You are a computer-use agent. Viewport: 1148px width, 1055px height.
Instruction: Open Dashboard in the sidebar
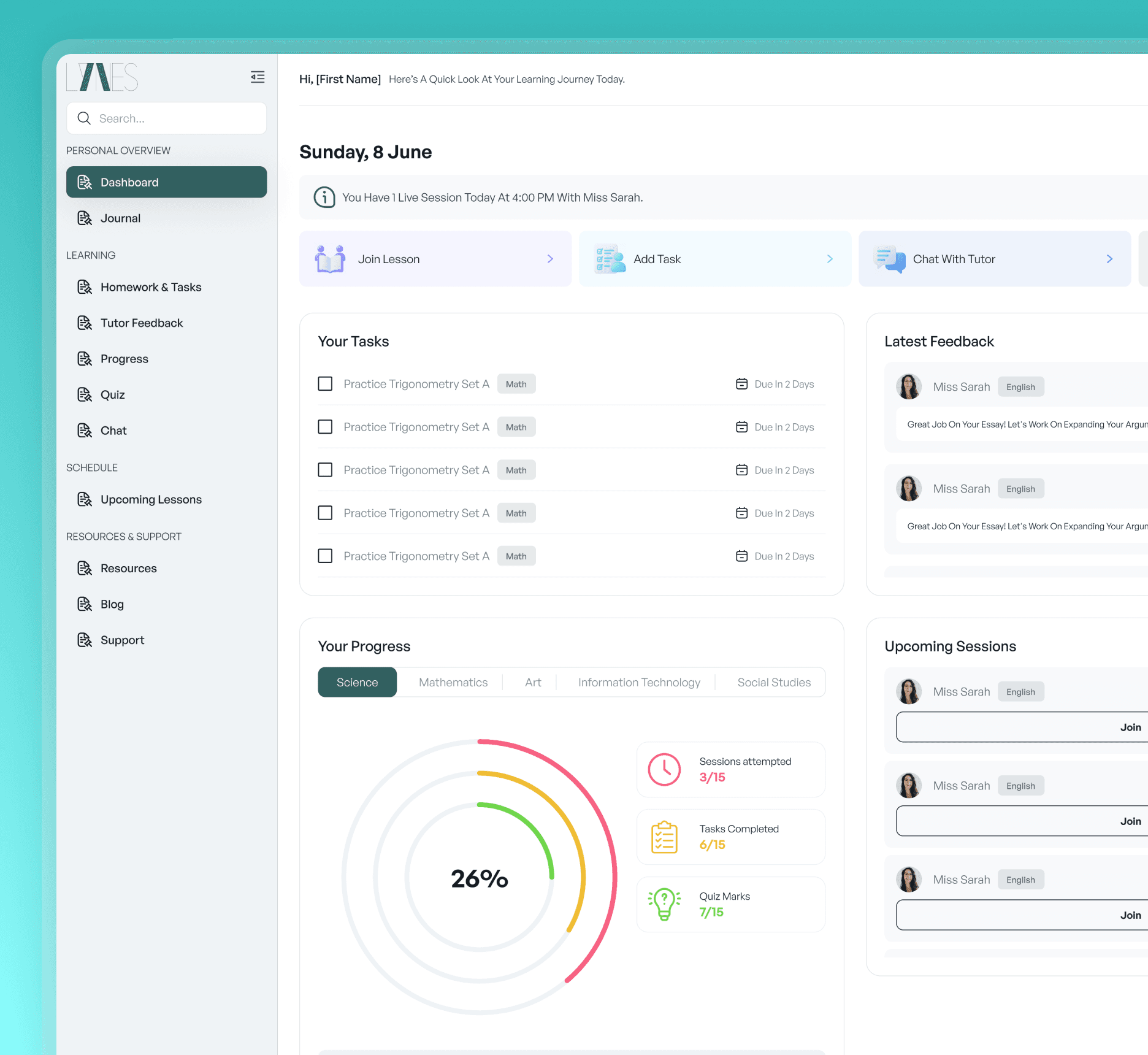167,182
